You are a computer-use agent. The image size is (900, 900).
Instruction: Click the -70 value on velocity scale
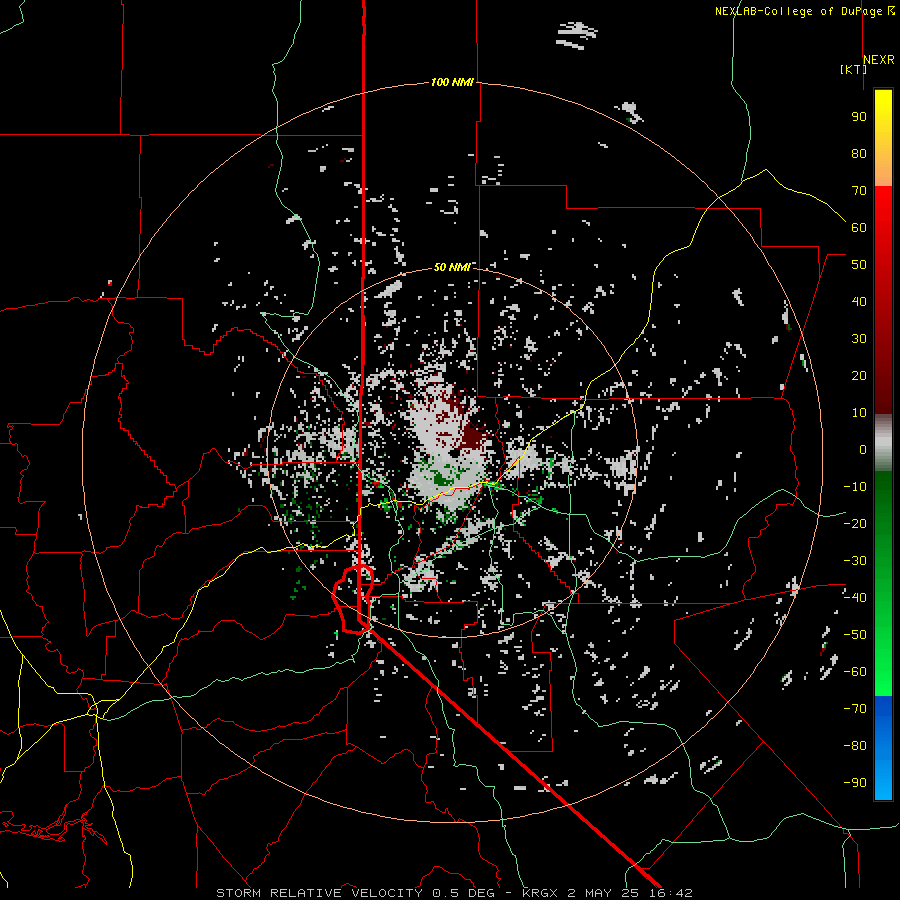[855, 709]
